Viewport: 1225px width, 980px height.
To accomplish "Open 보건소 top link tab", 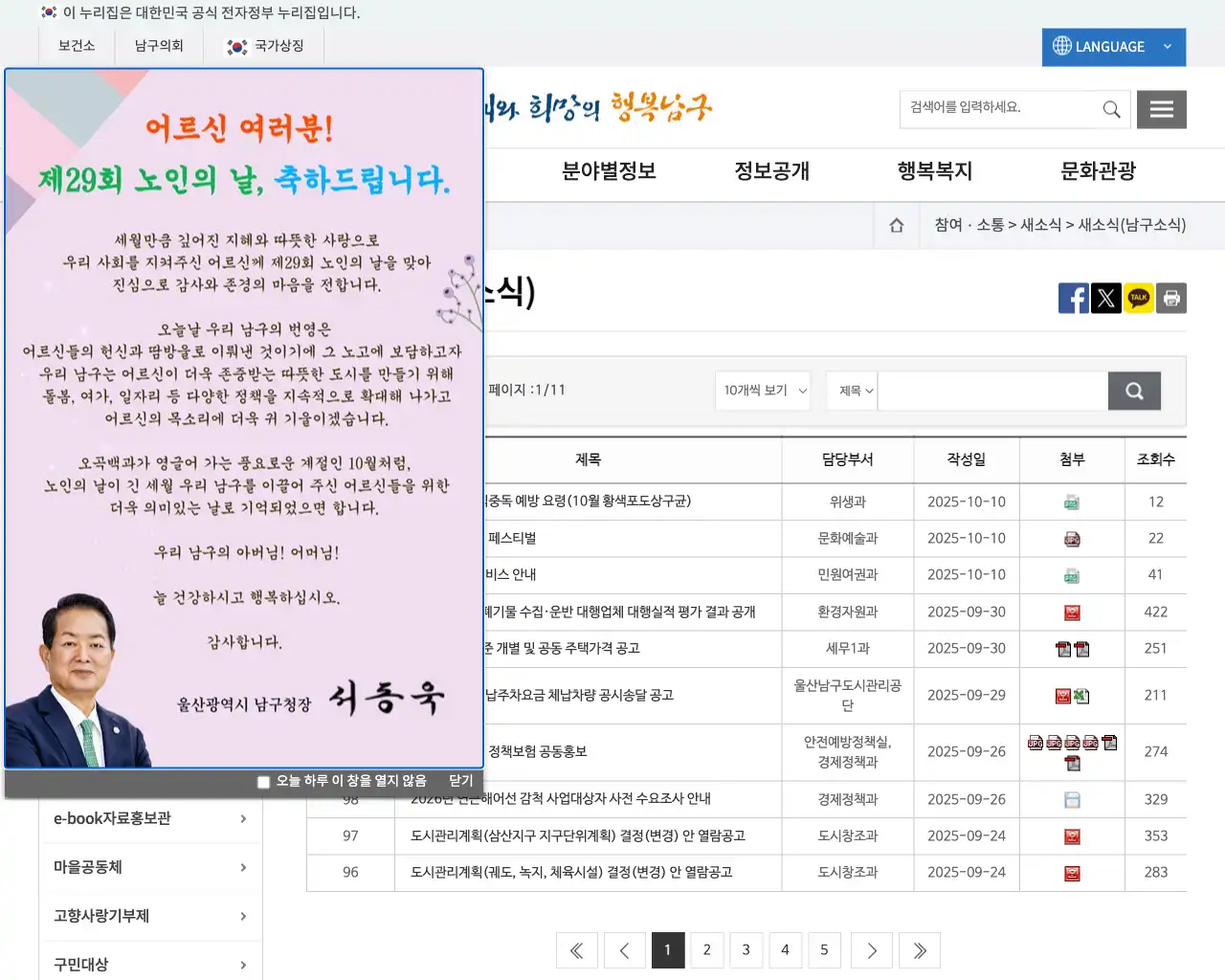I will point(77,46).
